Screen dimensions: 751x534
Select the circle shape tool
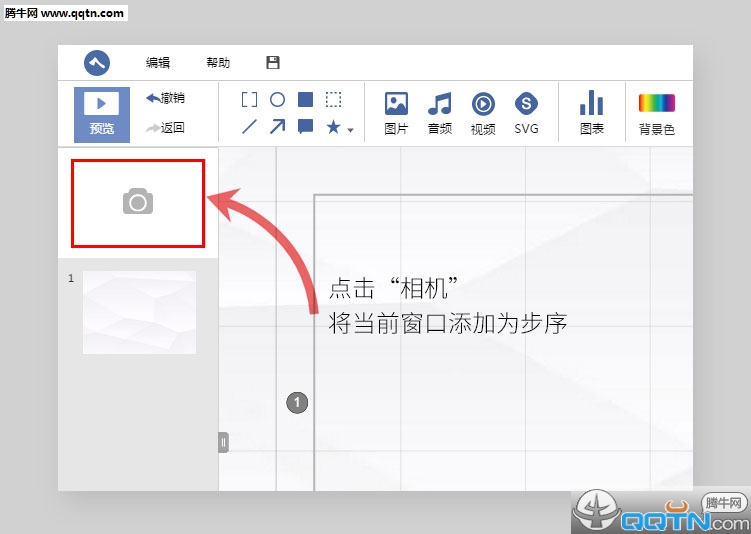click(x=278, y=100)
